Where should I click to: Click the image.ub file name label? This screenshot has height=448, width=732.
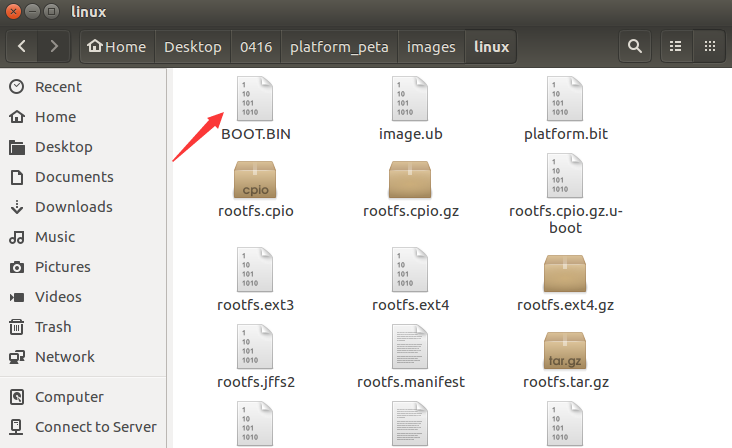[x=410, y=134]
